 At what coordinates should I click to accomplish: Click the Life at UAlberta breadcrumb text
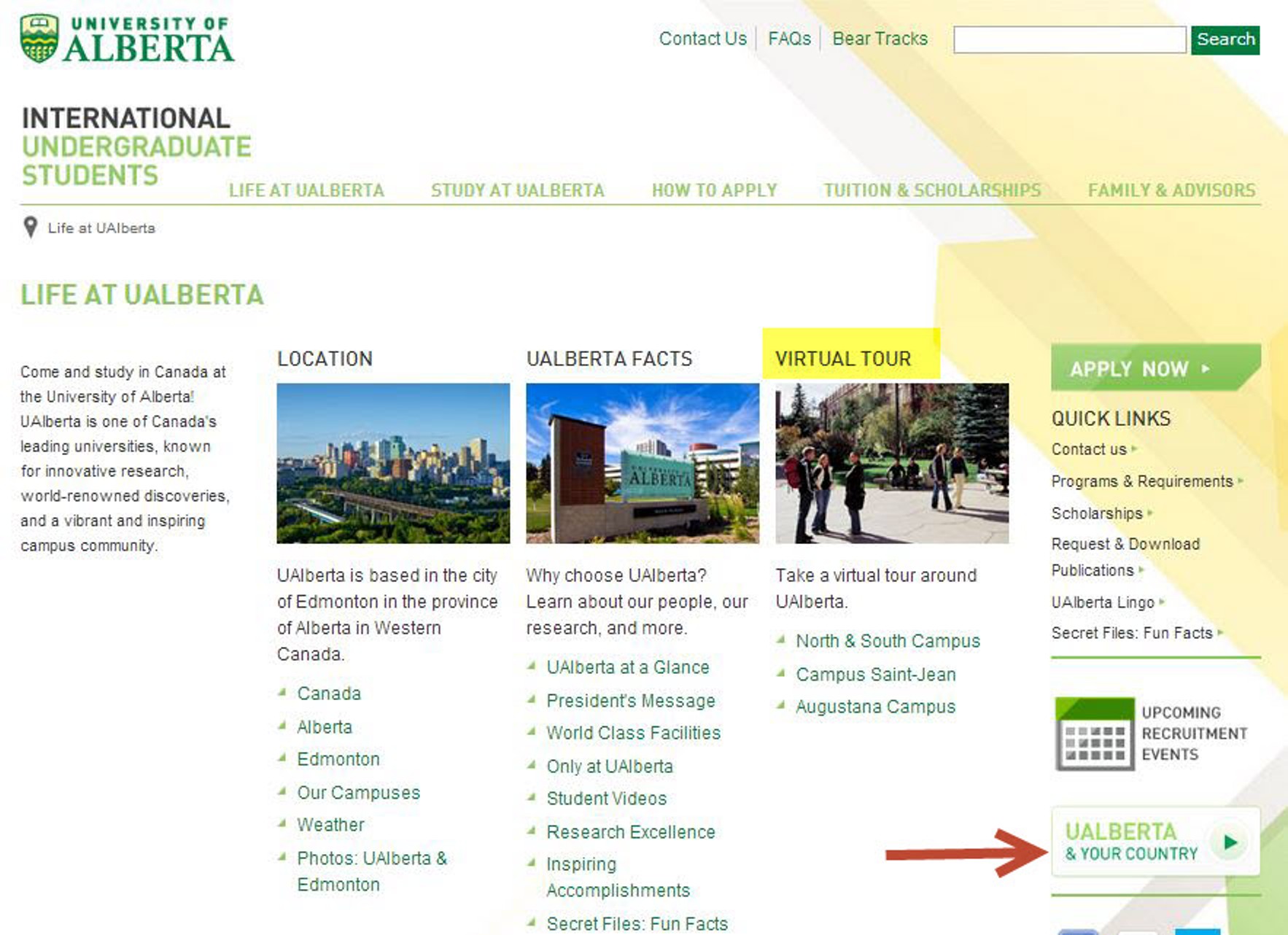tap(101, 228)
